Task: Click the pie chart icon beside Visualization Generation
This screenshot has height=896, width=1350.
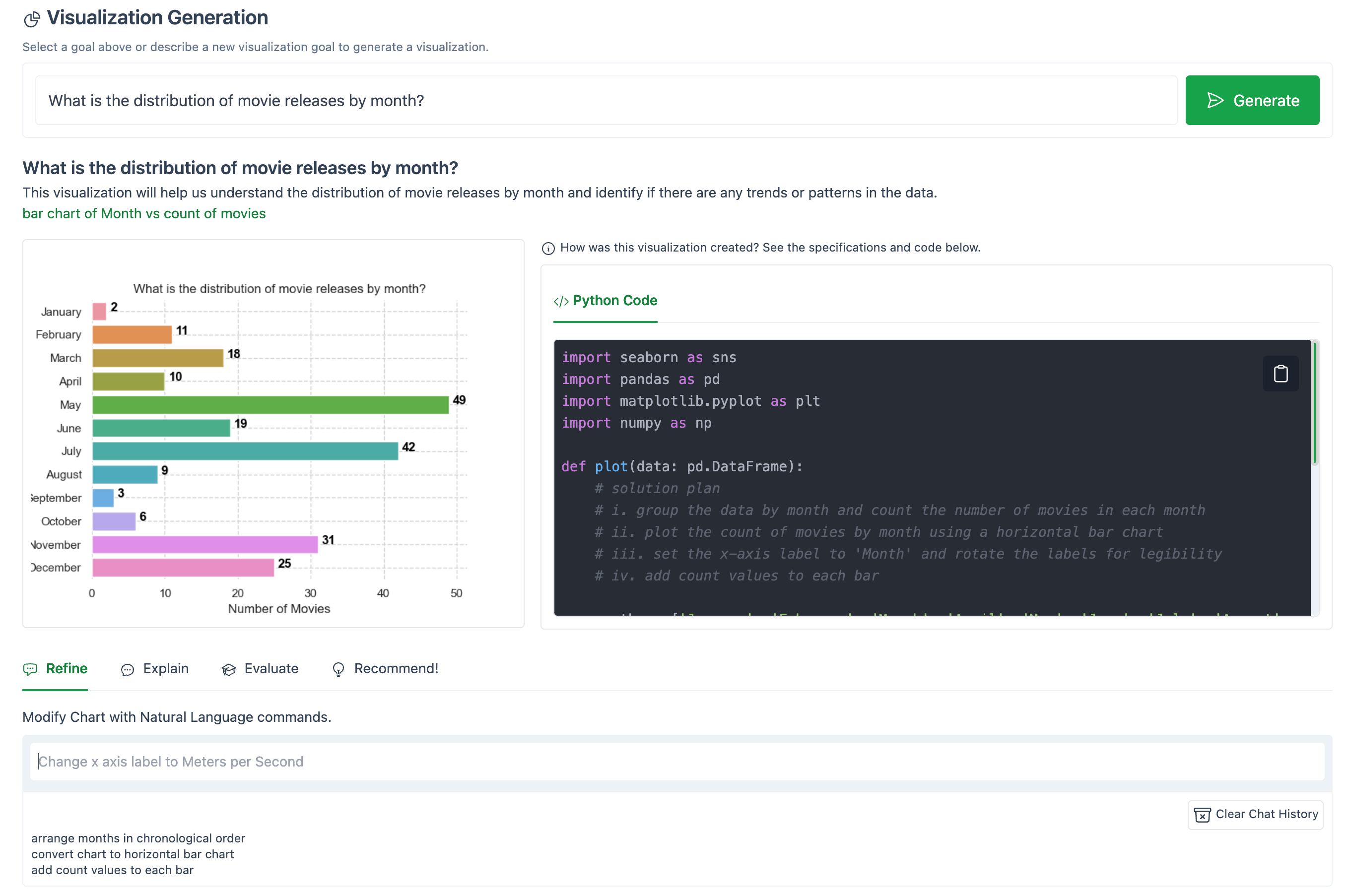Action: [x=32, y=19]
